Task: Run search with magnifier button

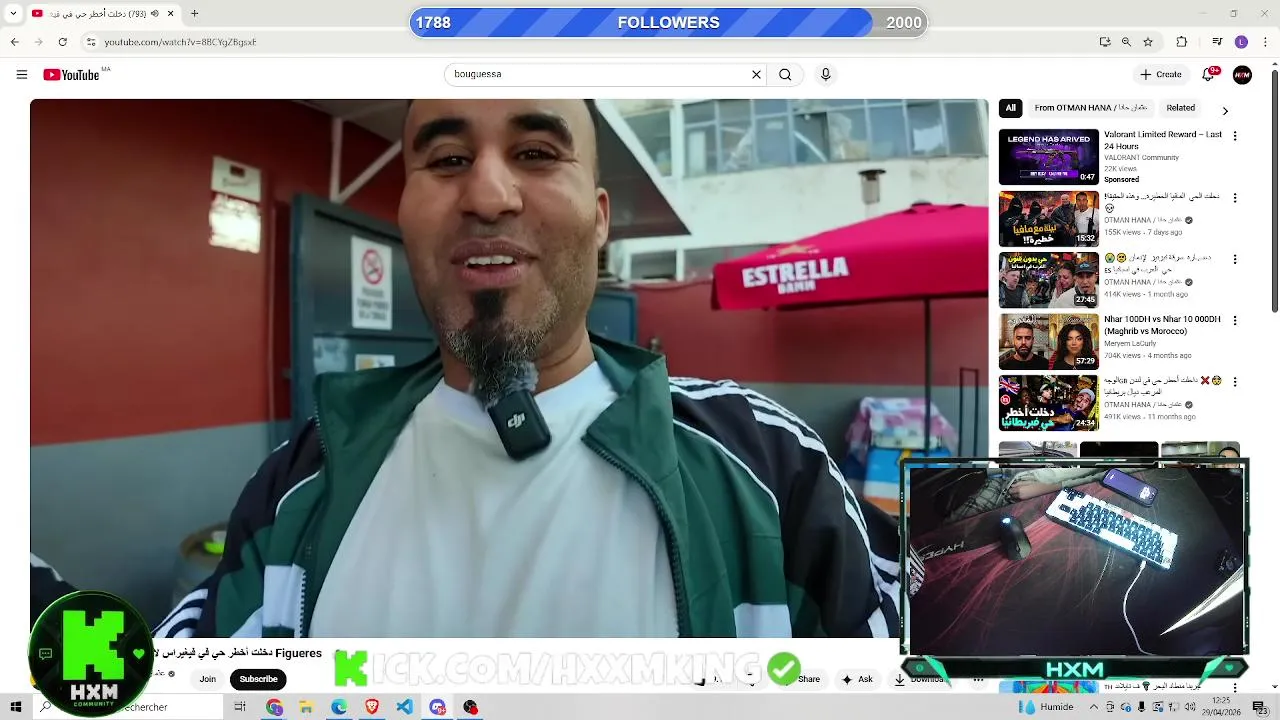Action: tap(785, 74)
